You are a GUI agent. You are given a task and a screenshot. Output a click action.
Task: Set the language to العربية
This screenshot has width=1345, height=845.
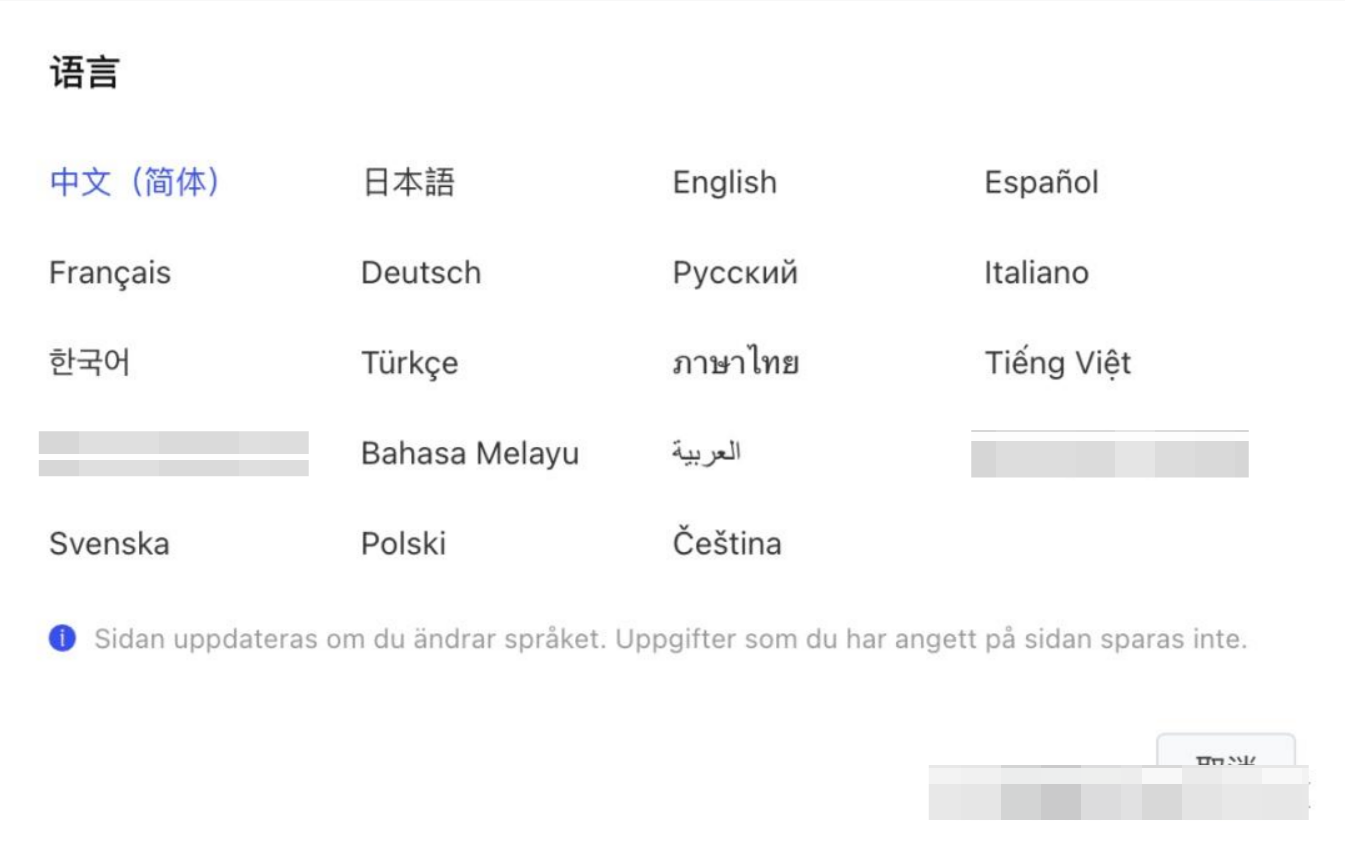tap(711, 453)
